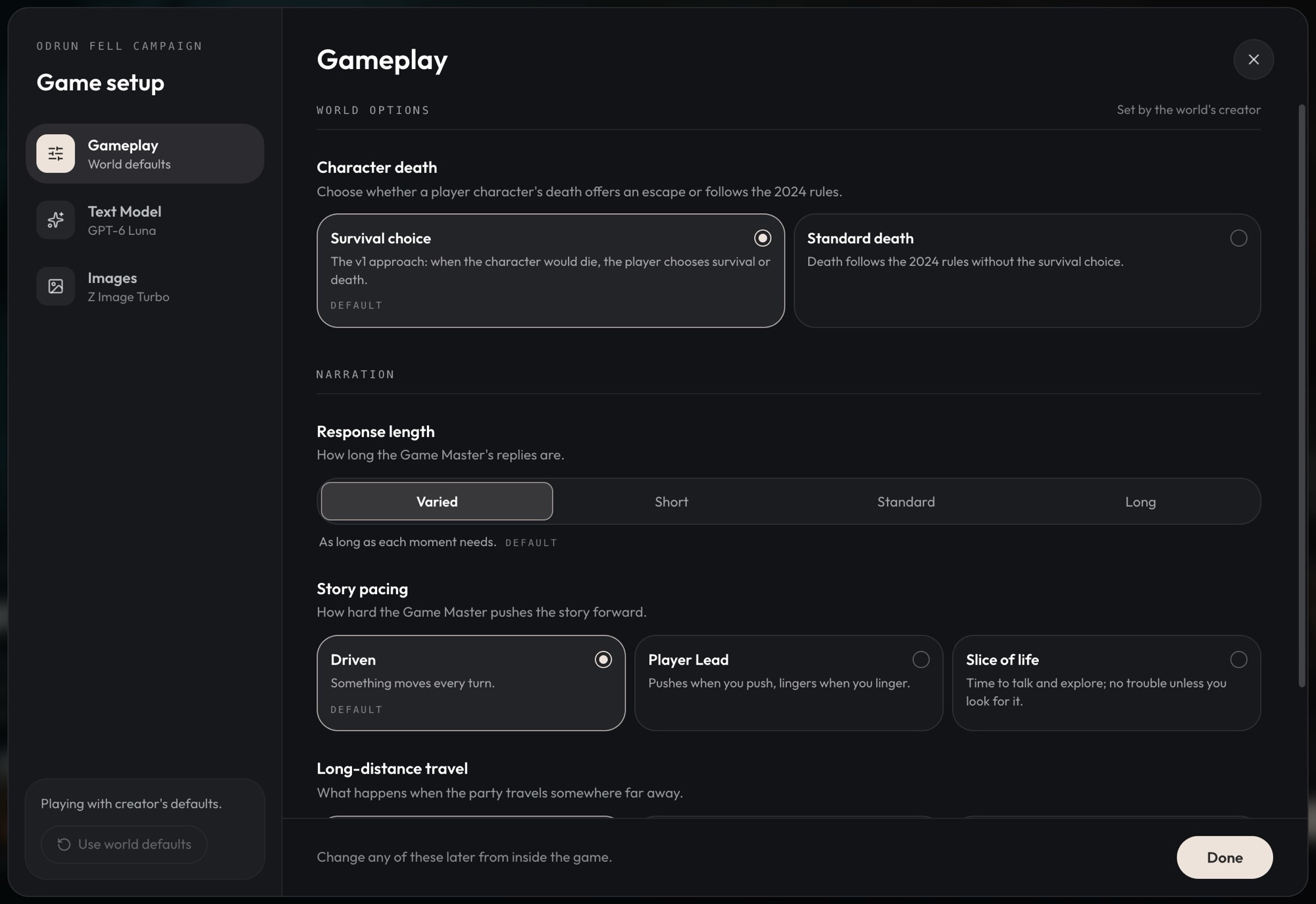
Task: Open the Gameplay World defaults section
Action: [145, 153]
